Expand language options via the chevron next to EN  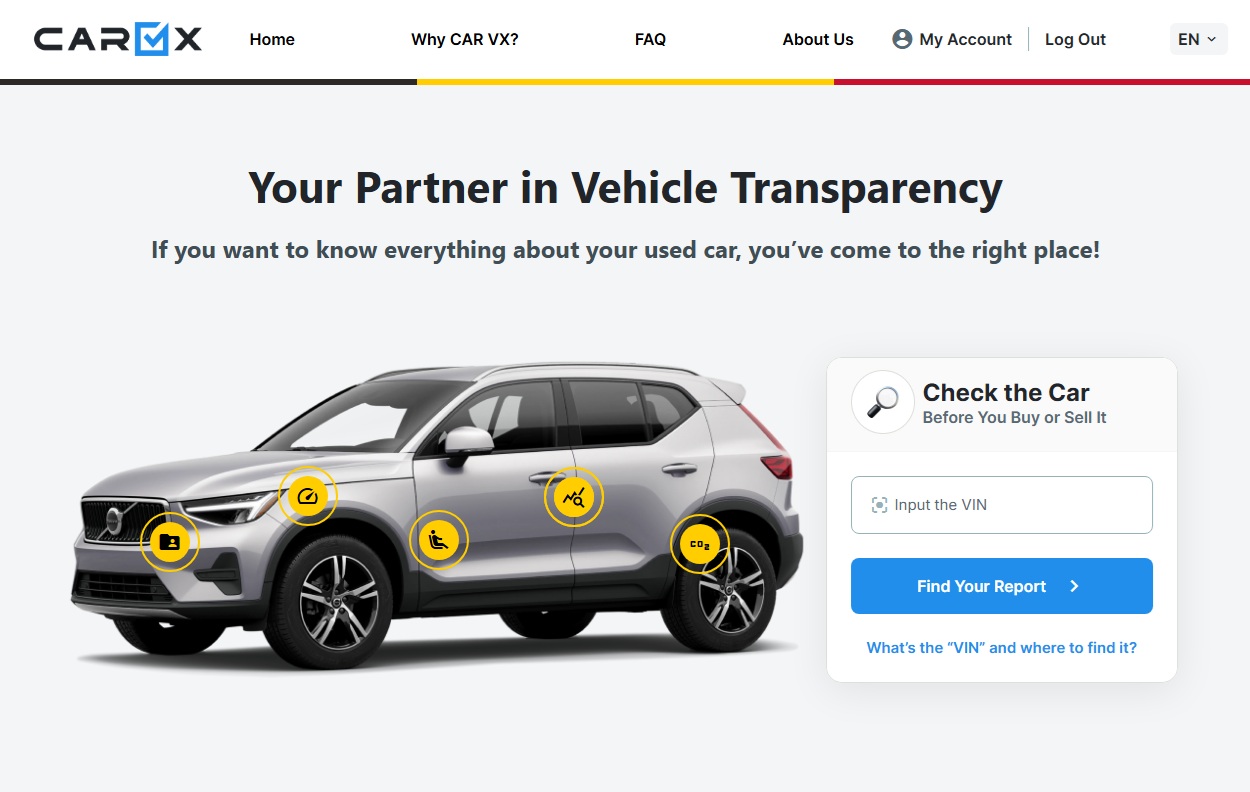(1212, 39)
